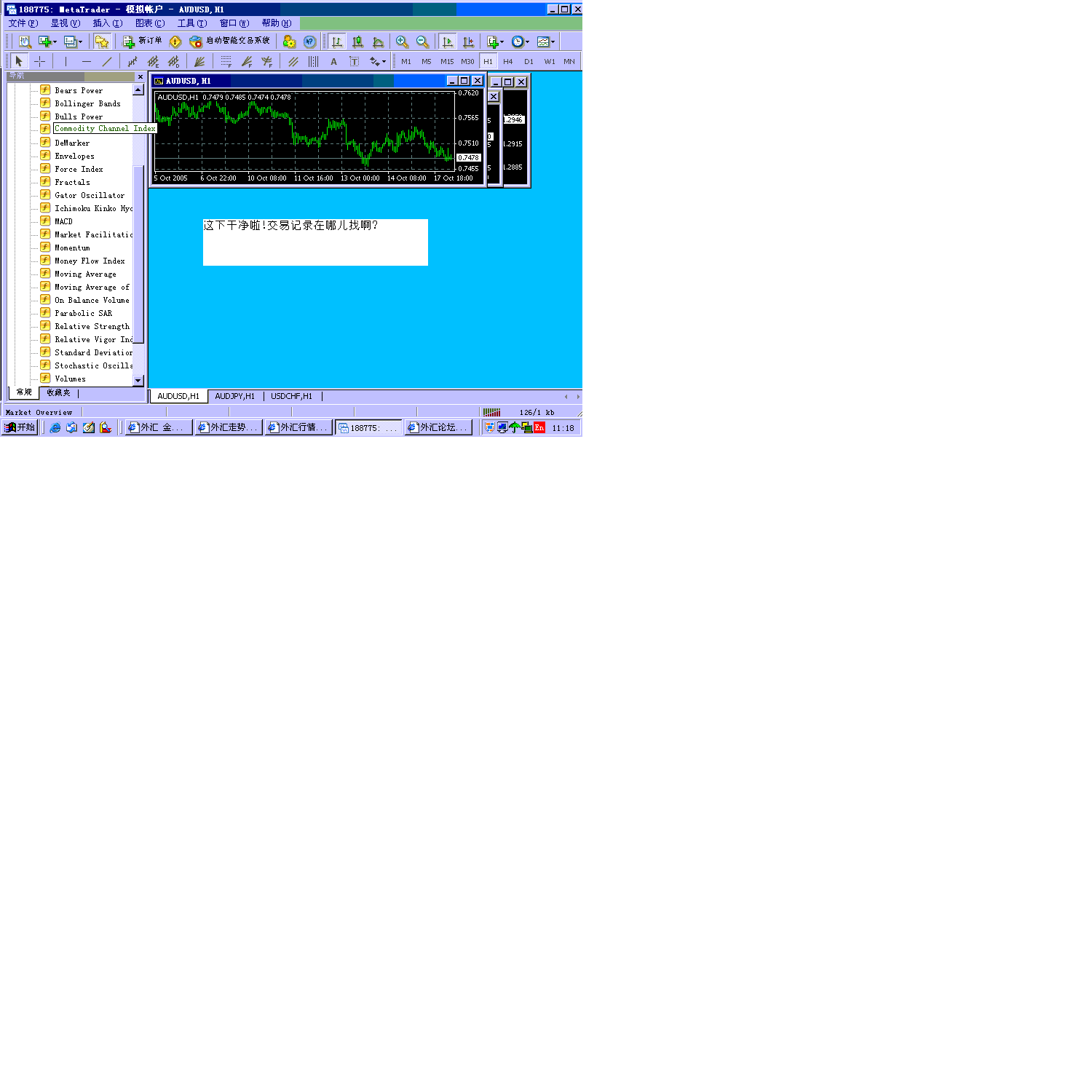Open the templates dropdown
The image size is (1092, 1092).
[x=546, y=41]
